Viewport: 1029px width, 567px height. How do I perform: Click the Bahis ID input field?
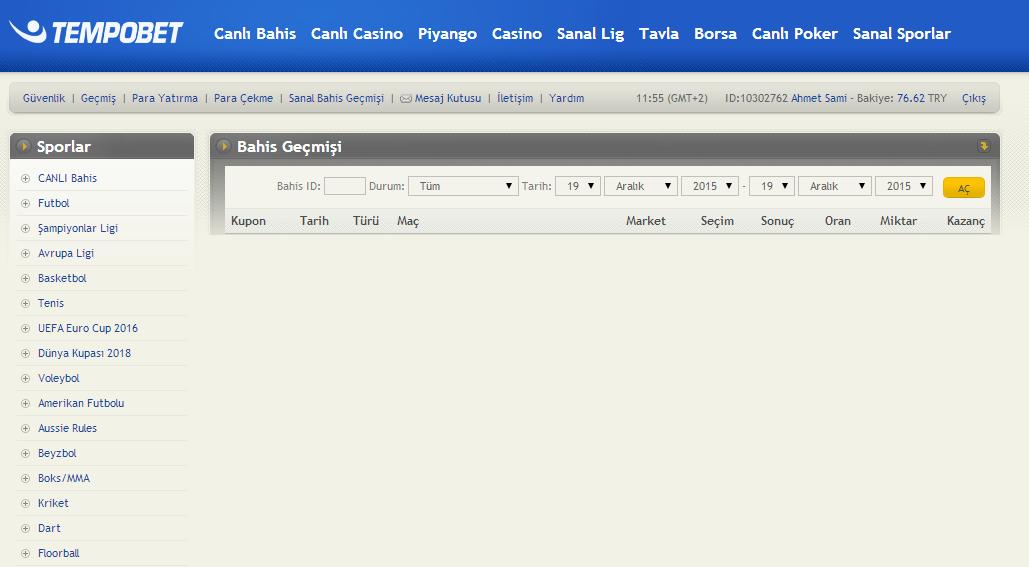pyautogui.click(x=345, y=186)
